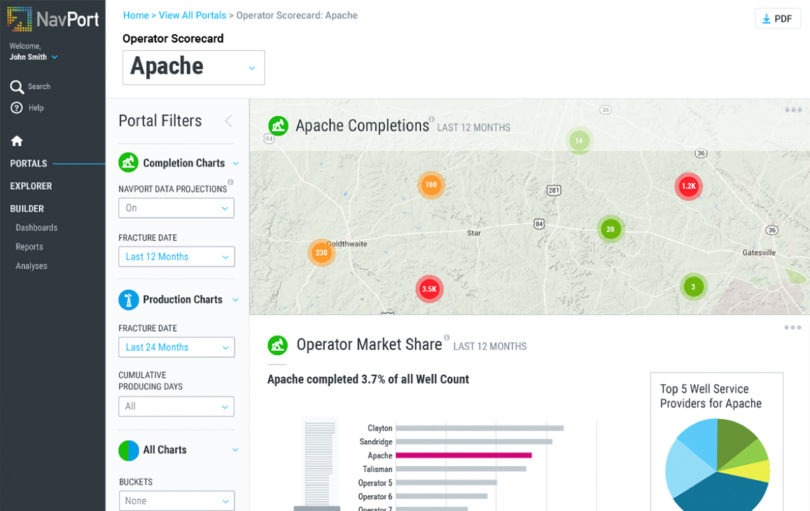
Task: Collapse the All Charts section chevron
Action: tap(236, 450)
